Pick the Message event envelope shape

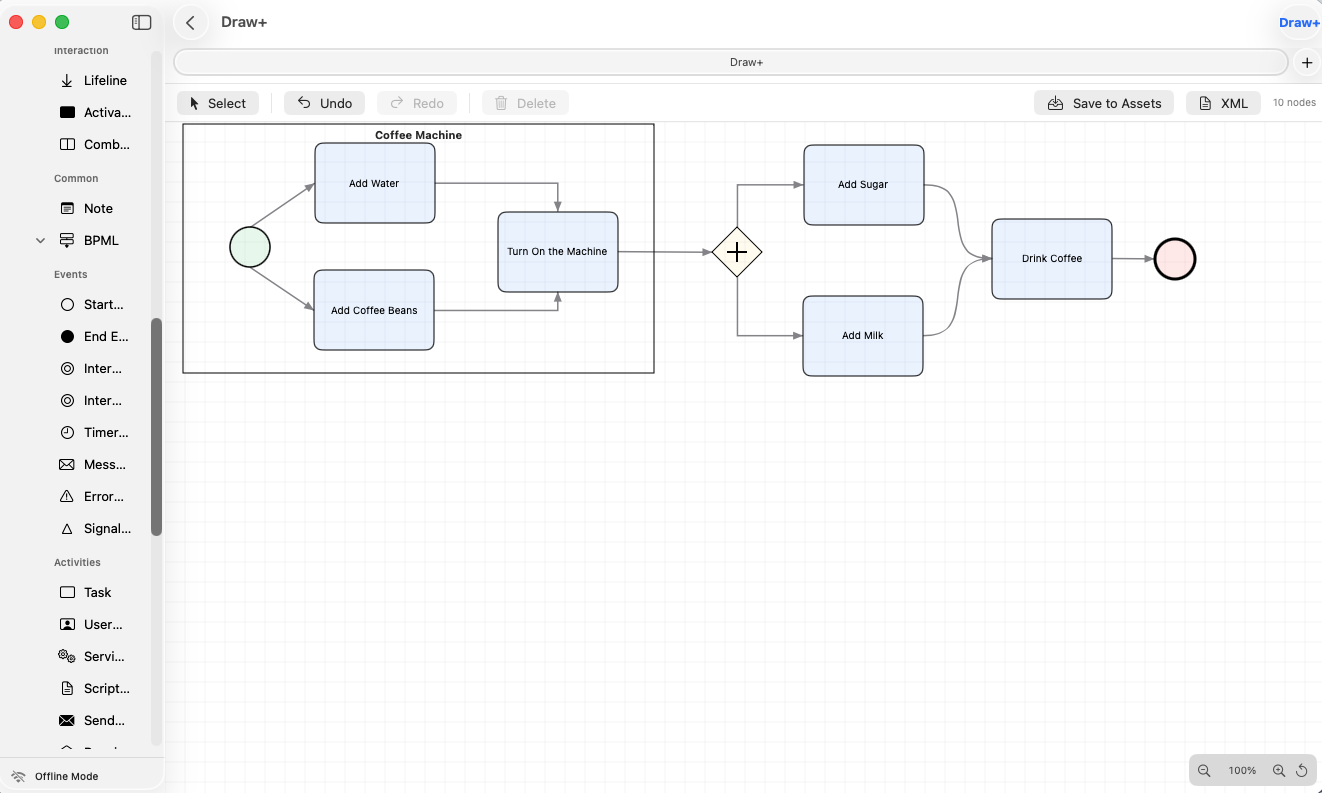pos(94,464)
